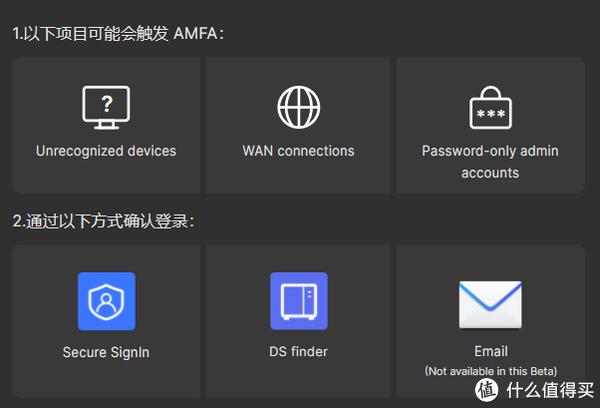Select the "Secure SignIn" label text
Image resolution: width=600 pixels, height=408 pixels.
pyautogui.click(x=106, y=352)
